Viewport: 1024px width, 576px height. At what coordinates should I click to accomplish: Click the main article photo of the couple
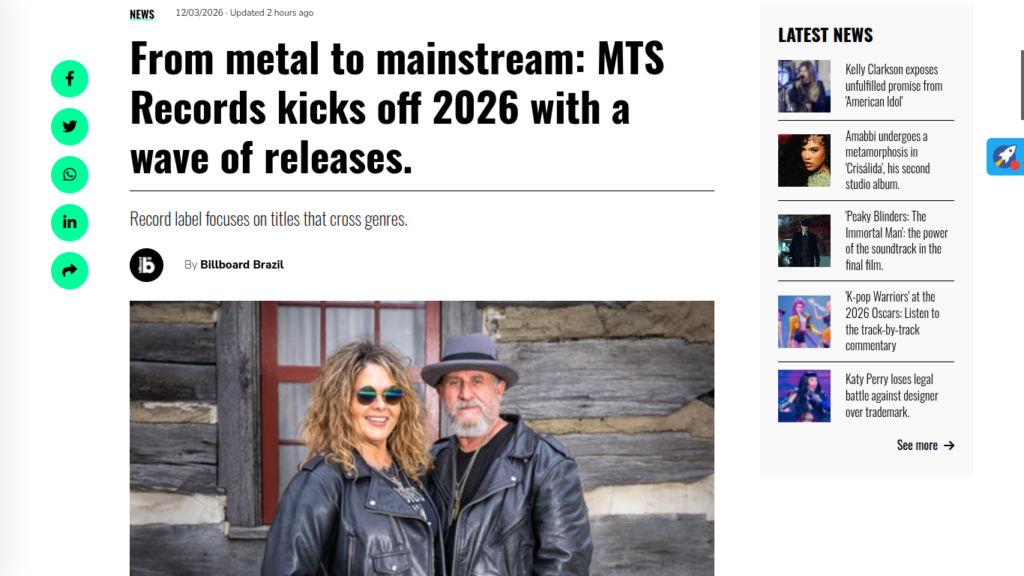coord(422,438)
